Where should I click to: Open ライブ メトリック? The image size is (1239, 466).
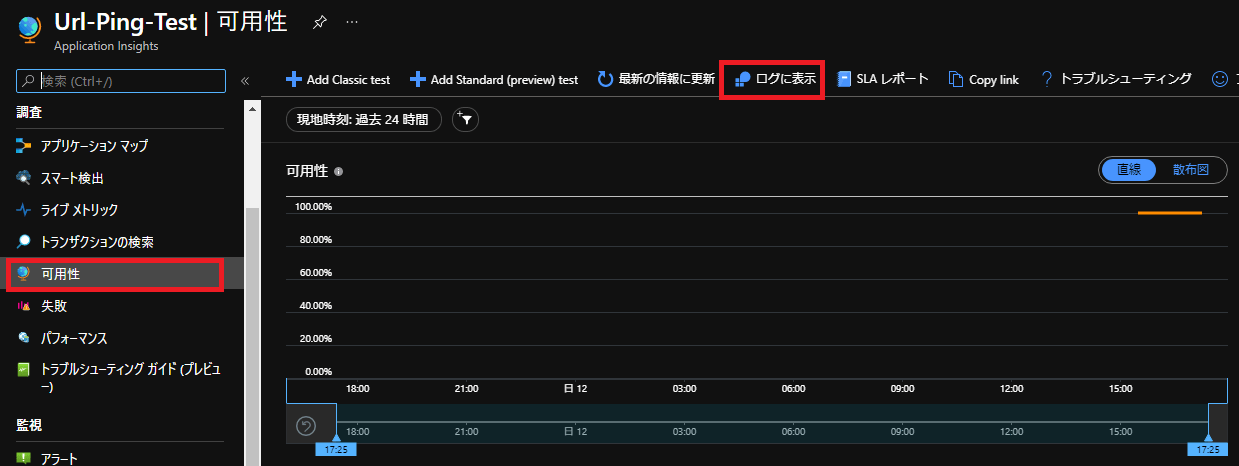click(79, 210)
